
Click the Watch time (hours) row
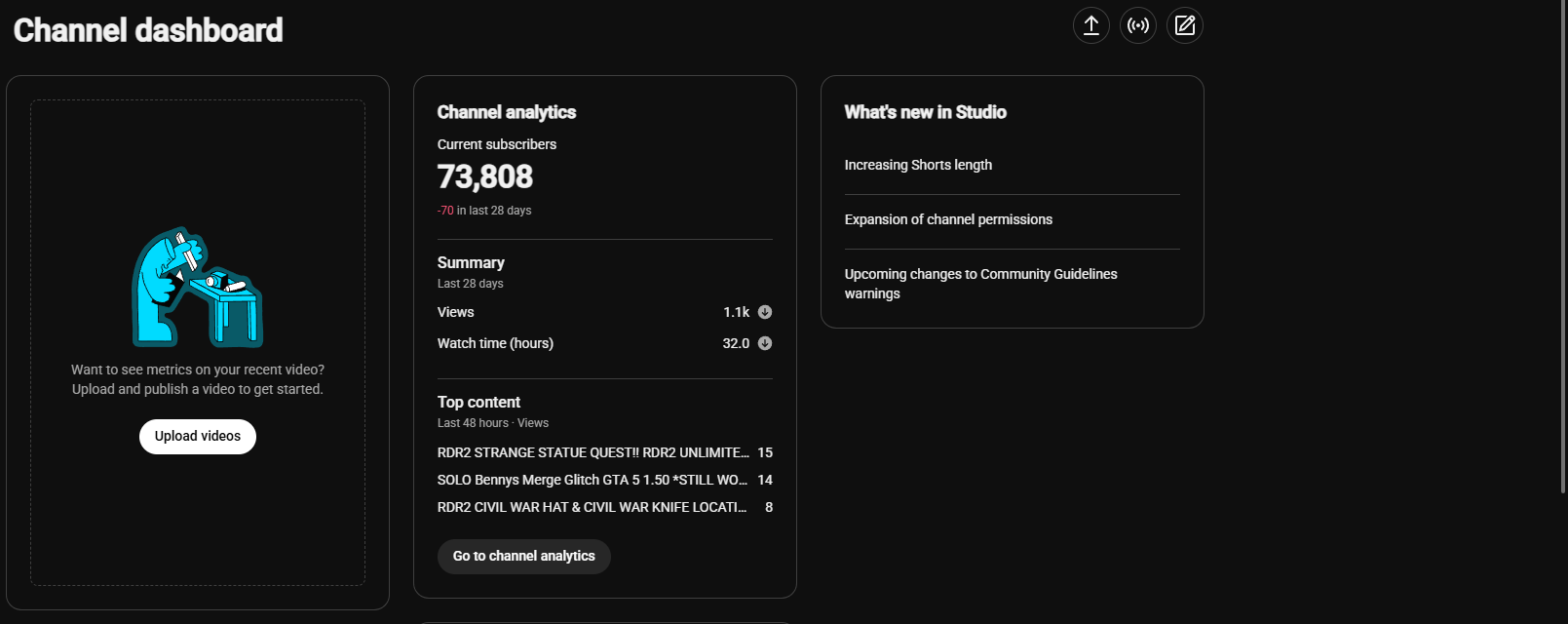pyautogui.click(x=604, y=343)
